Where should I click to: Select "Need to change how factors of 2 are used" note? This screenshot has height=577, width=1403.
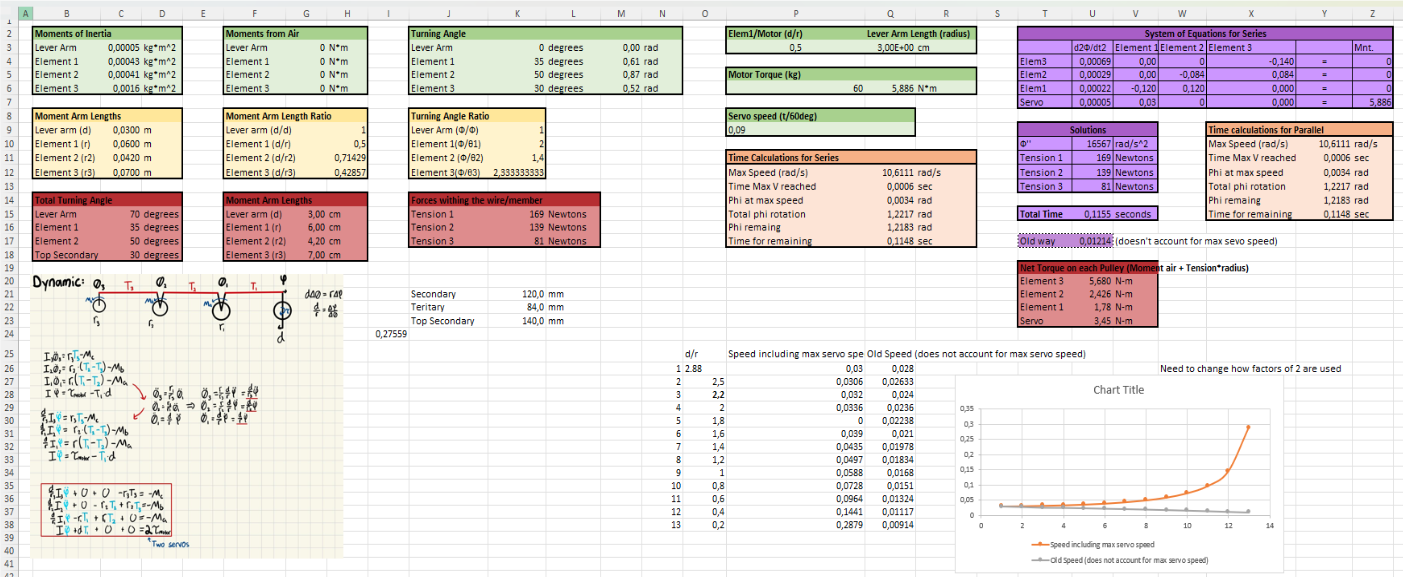click(x=1250, y=368)
